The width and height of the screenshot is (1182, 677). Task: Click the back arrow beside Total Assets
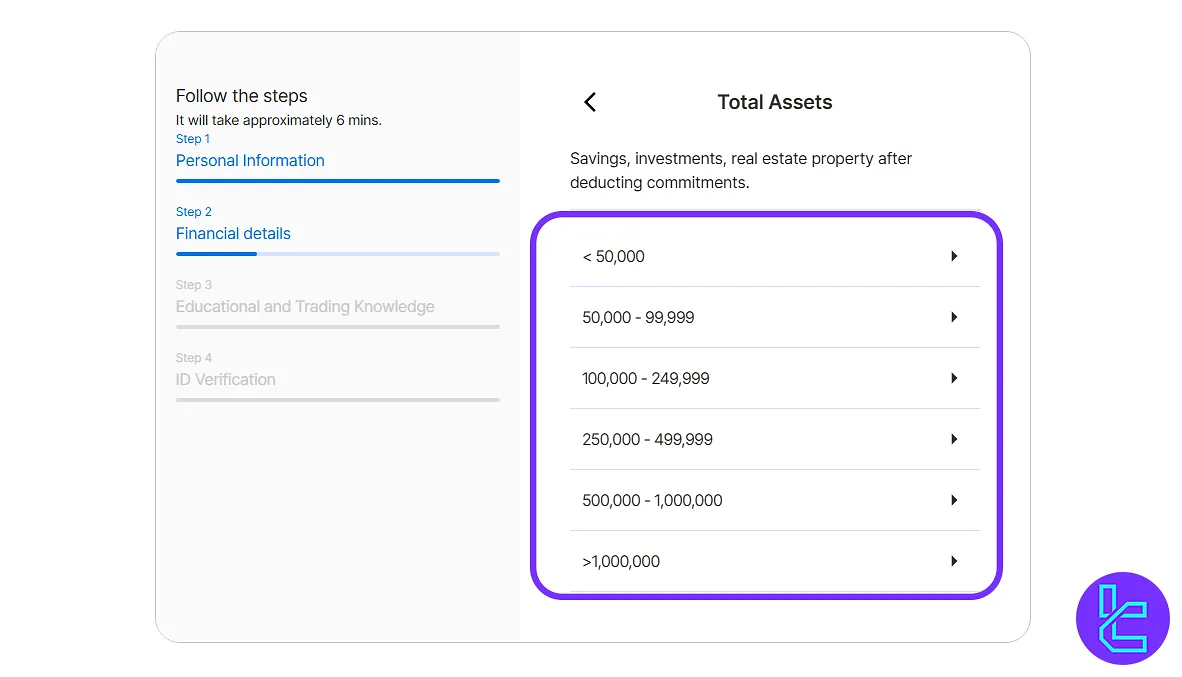(590, 102)
